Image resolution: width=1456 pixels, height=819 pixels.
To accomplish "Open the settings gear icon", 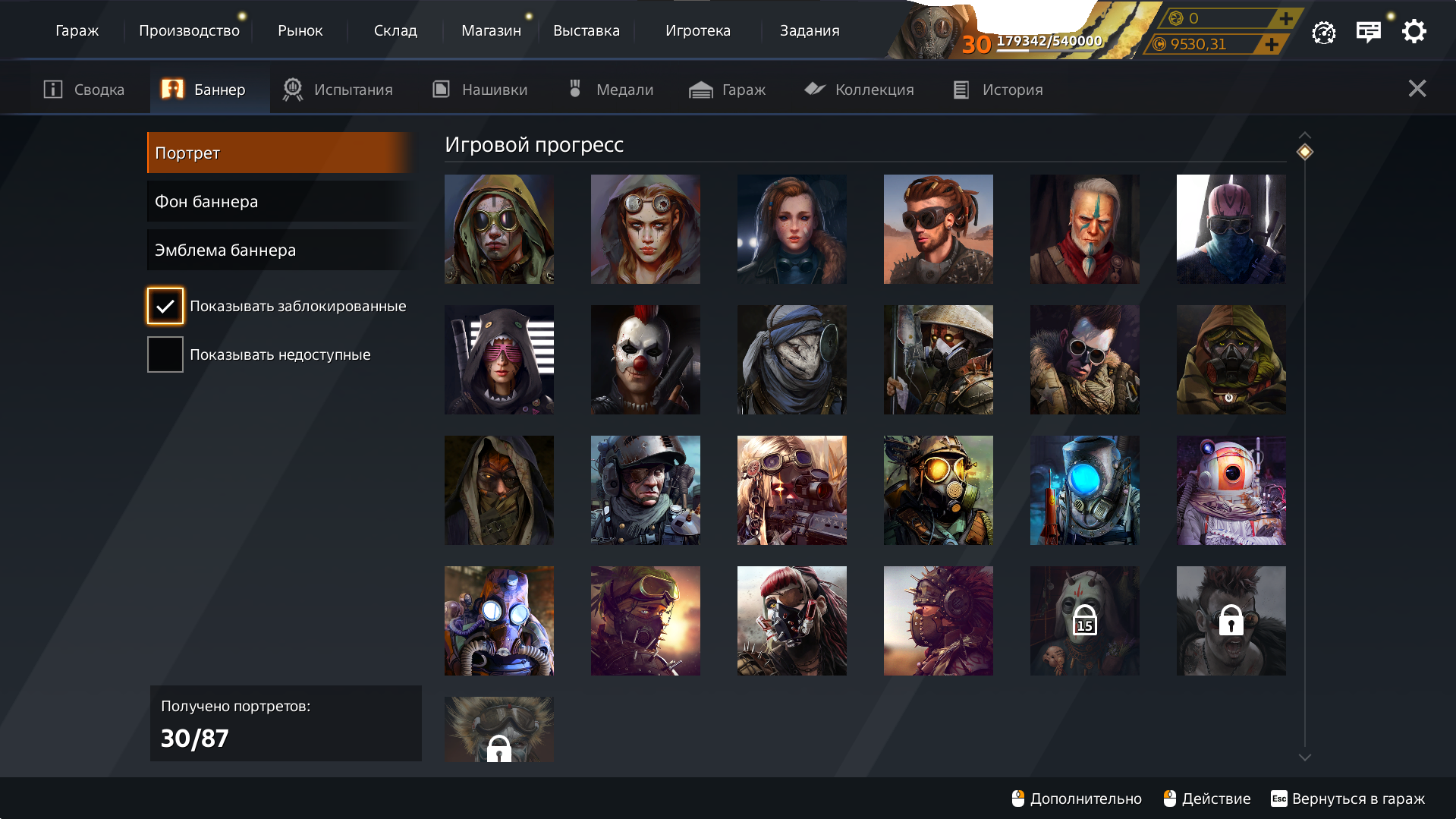I will pos(1414,32).
